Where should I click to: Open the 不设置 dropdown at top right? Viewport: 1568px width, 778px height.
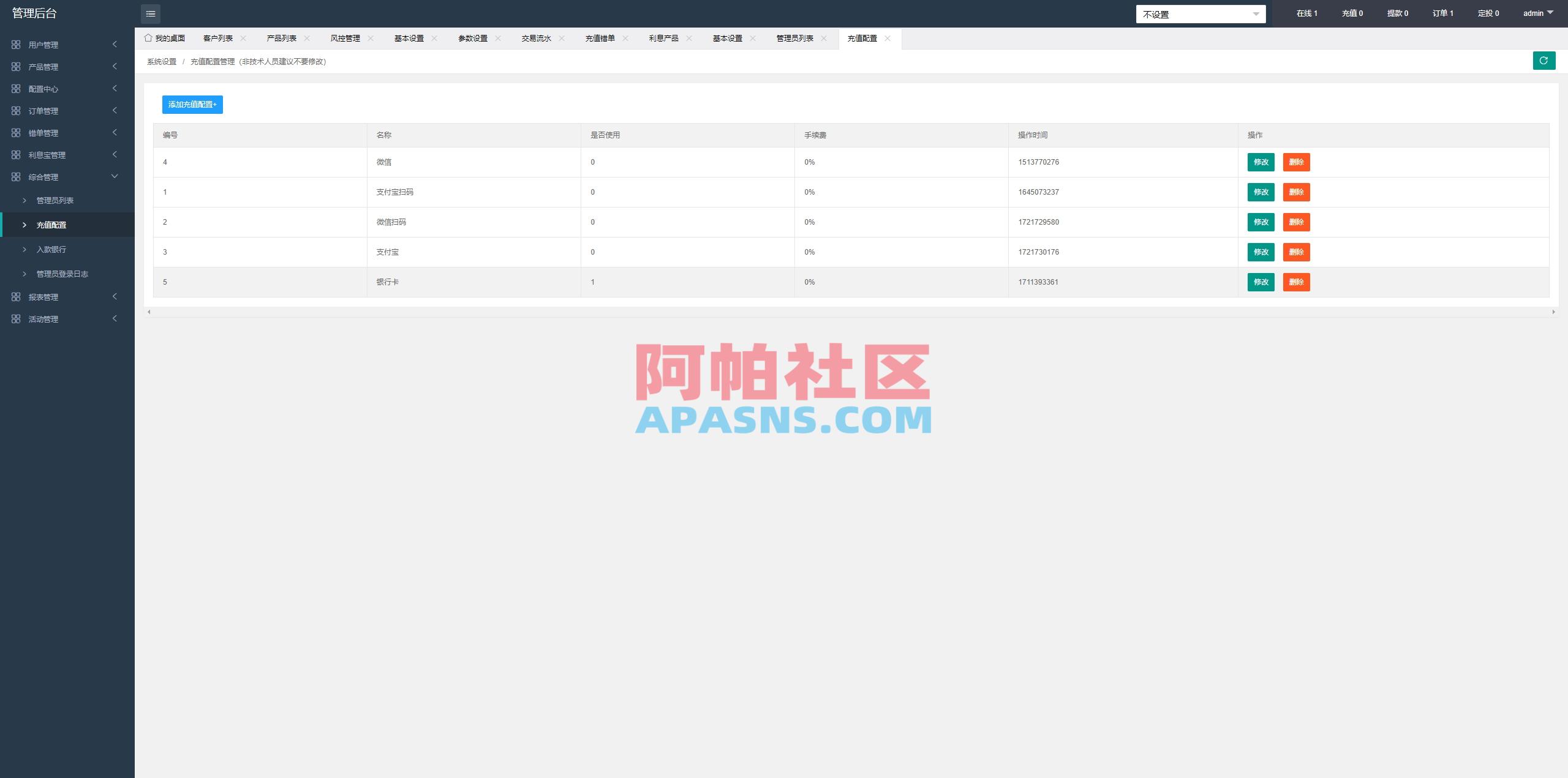[1200, 13]
